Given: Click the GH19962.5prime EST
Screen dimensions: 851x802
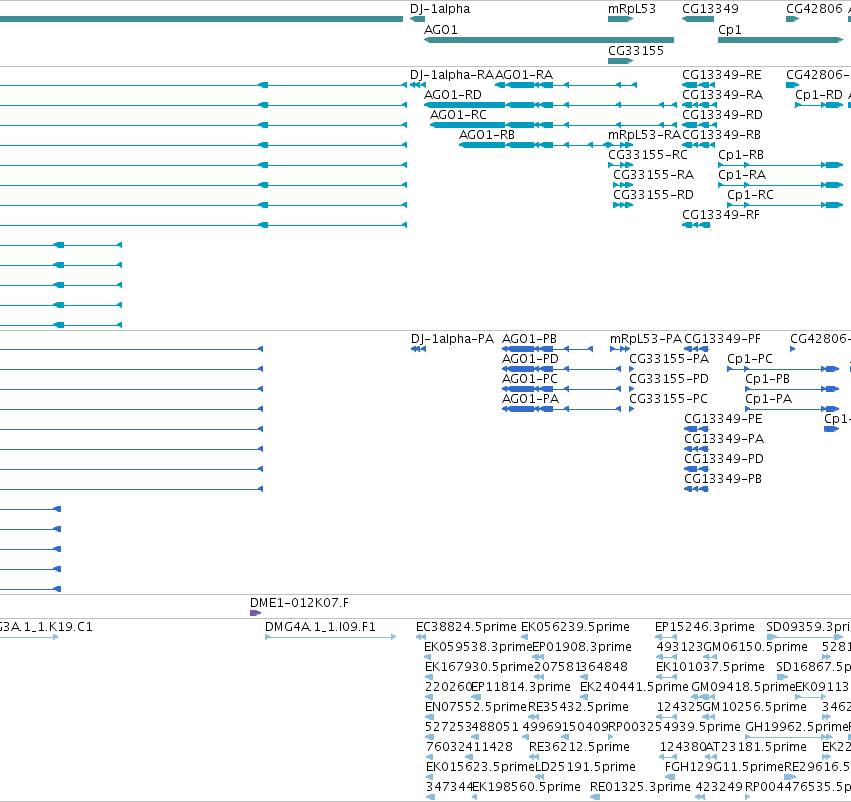Looking at the screenshot, I should tap(789, 737).
